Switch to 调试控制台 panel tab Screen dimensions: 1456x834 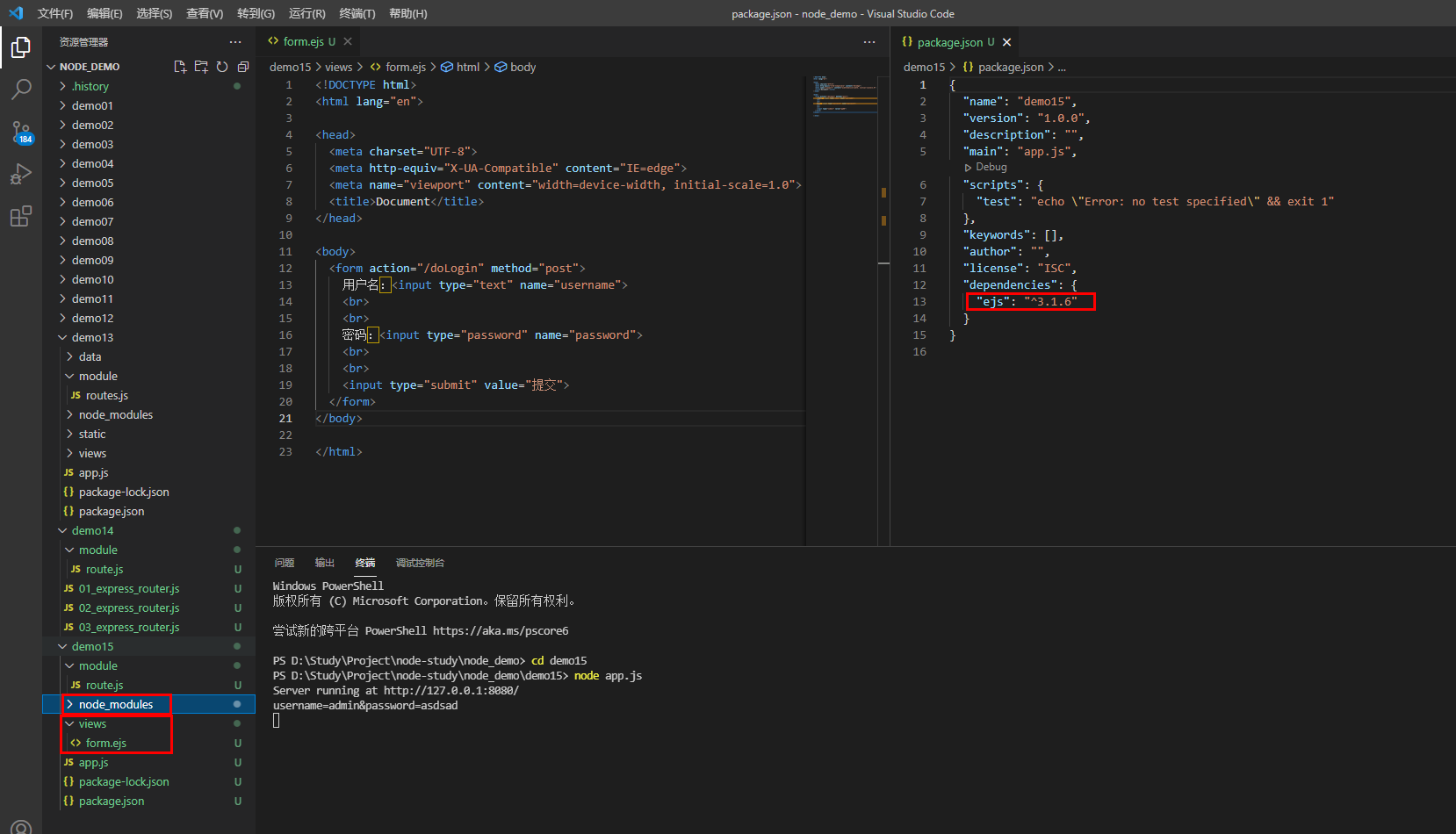tap(420, 563)
